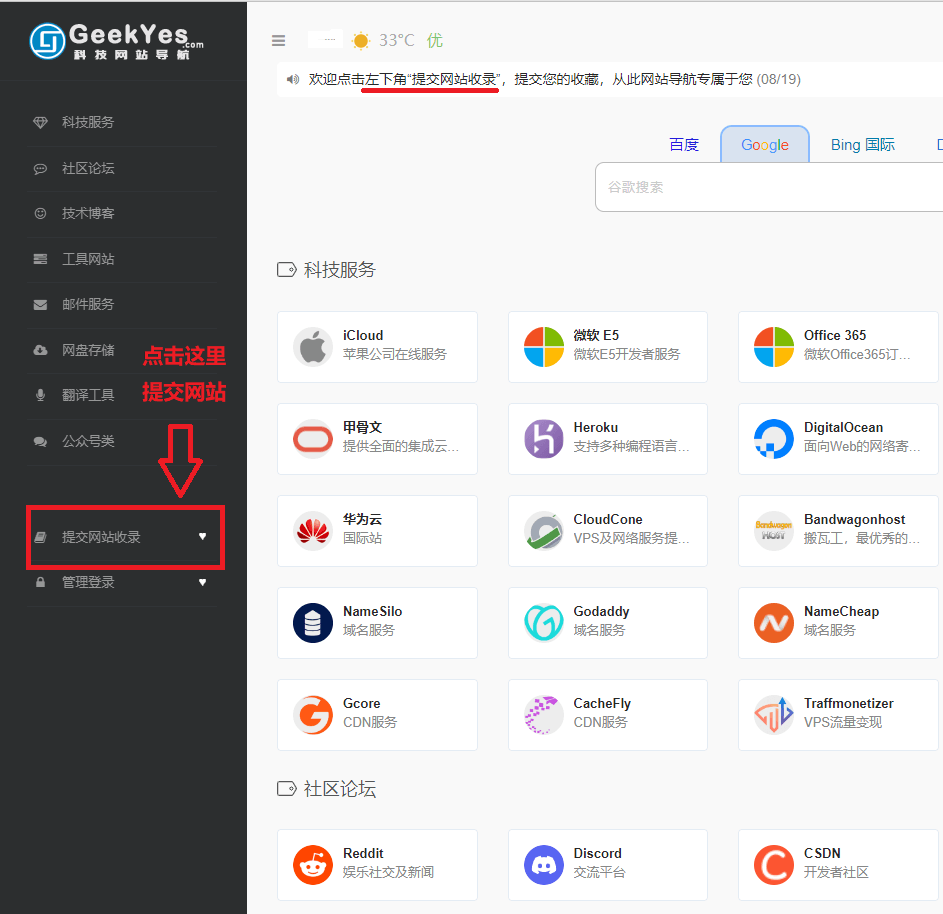Click the lock icon beside 管理登录

(x=40, y=582)
